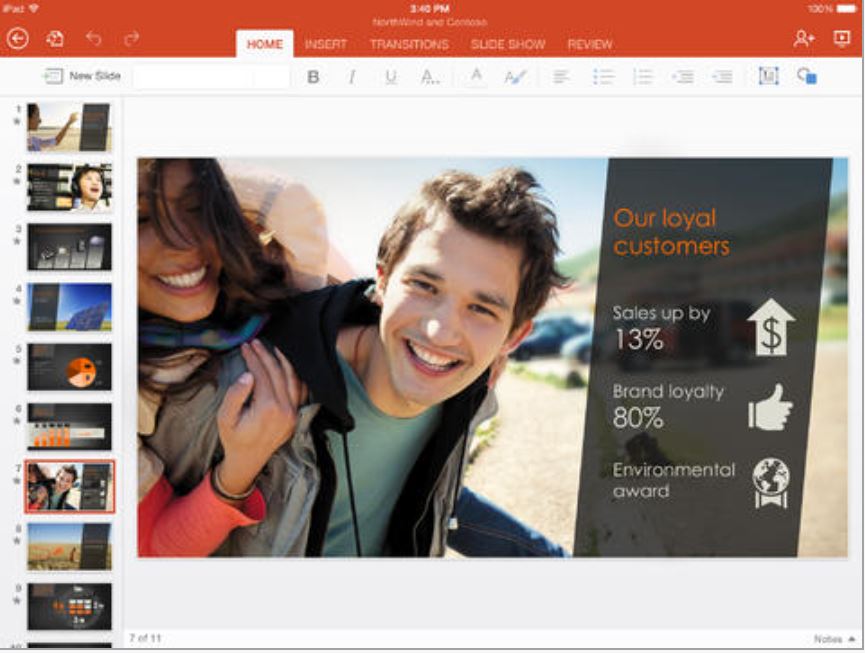Expand the Notes panel

(834, 639)
